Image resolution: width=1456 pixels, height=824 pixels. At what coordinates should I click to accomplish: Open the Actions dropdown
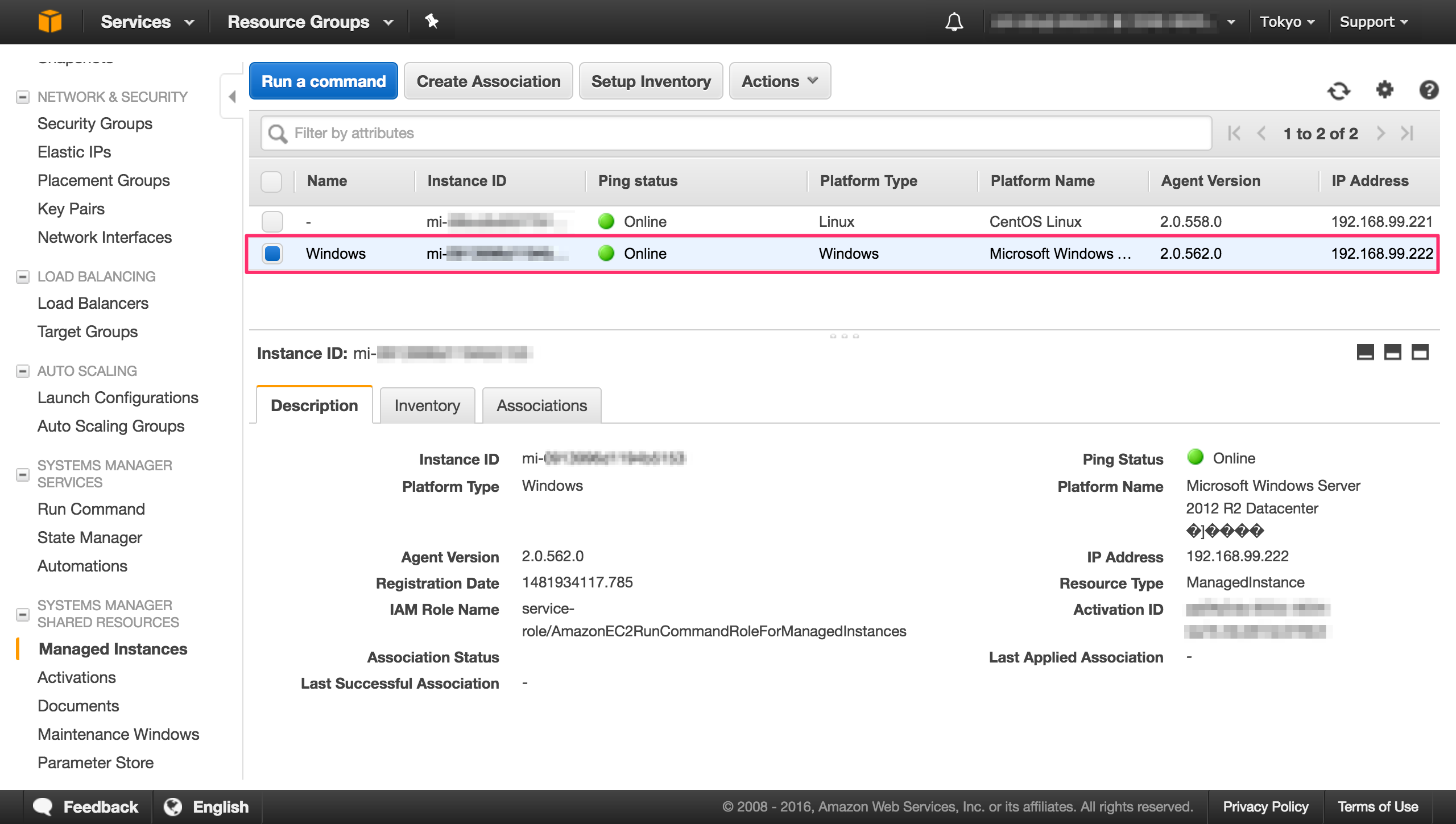[779, 81]
